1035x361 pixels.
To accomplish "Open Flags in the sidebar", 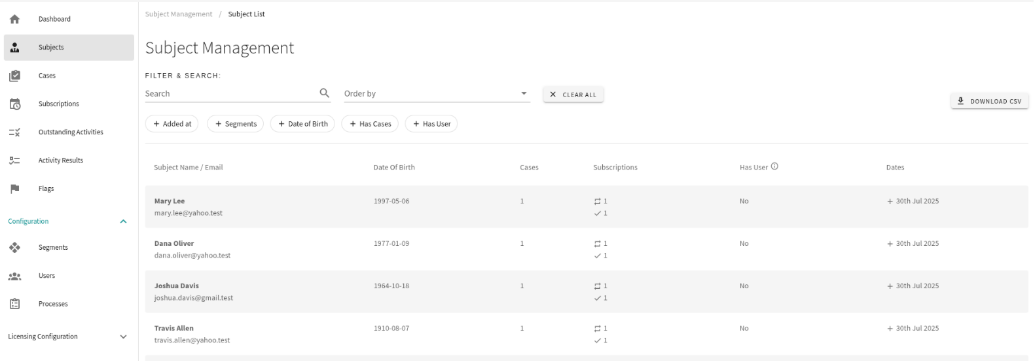I will [x=69, y=189].
